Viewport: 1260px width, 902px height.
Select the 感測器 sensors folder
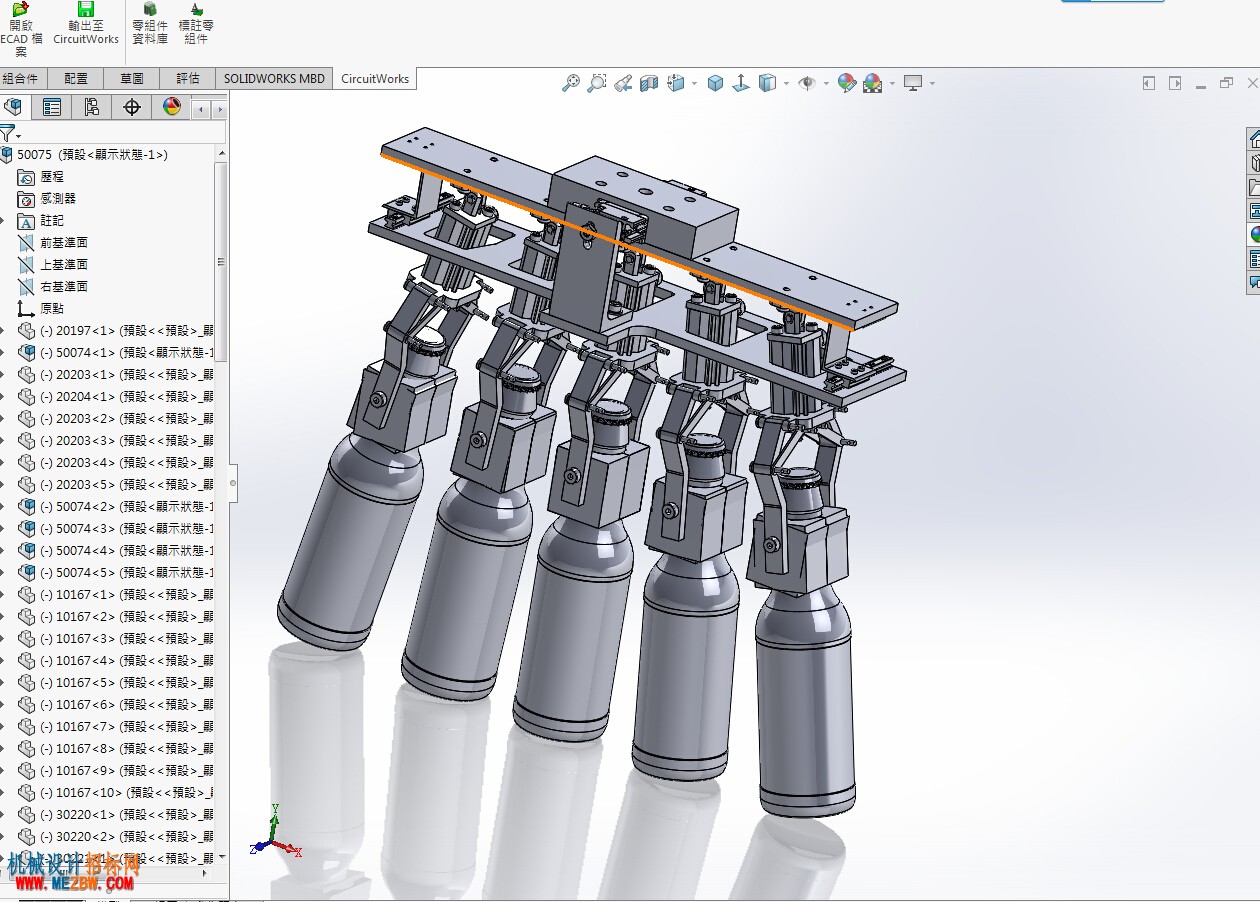[x=47, y=199]
